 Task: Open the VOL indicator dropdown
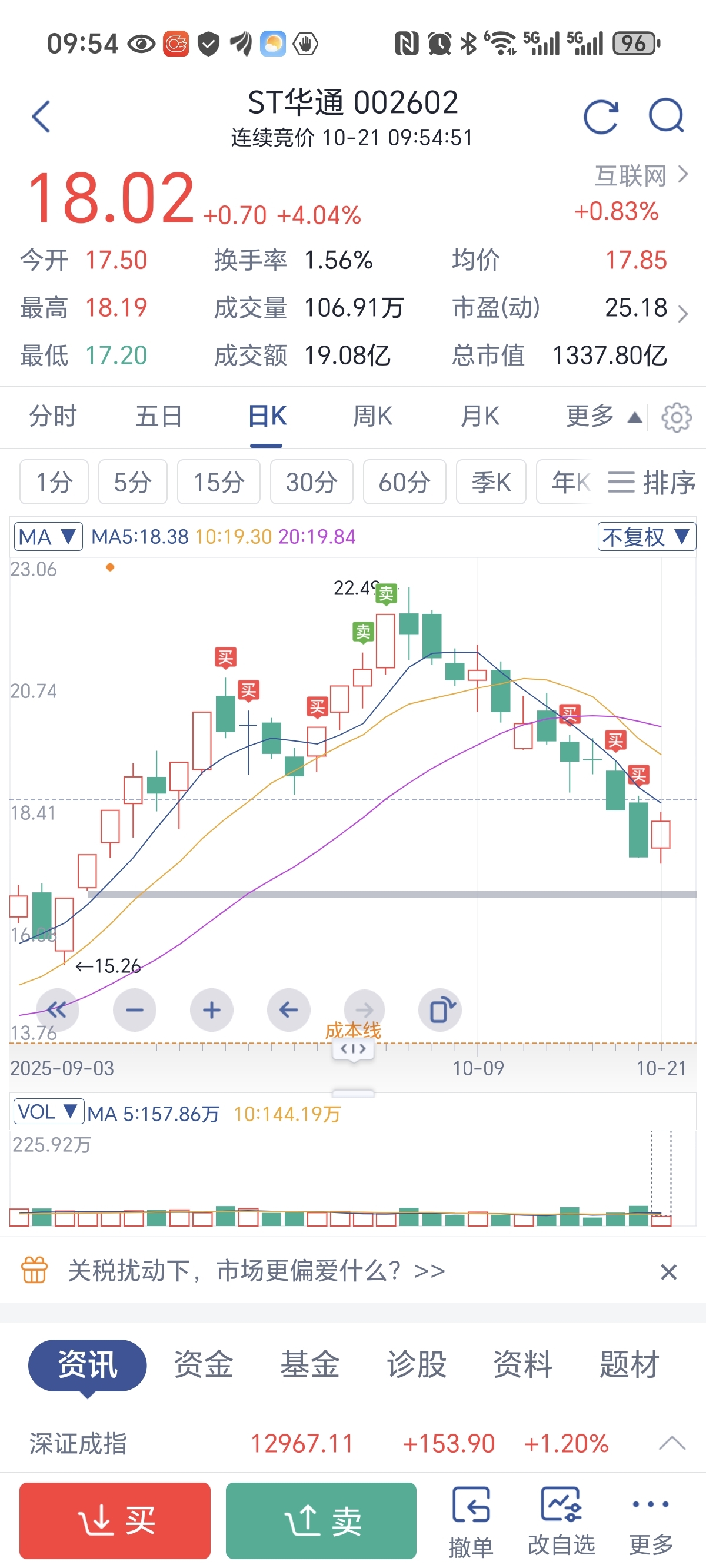48,1112
